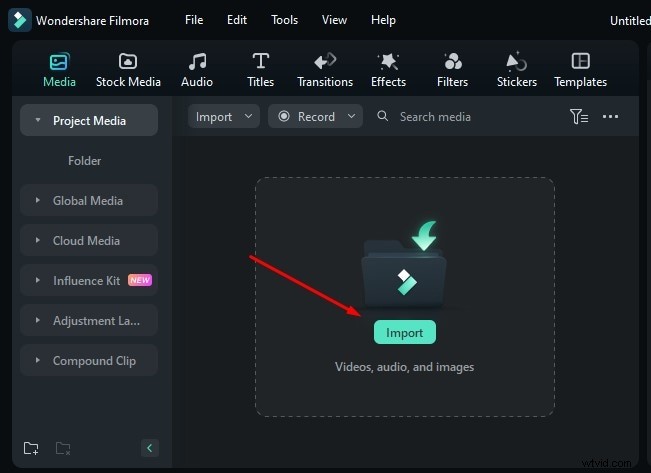Click the filter and sort media icon

click(x=579, y=117)
